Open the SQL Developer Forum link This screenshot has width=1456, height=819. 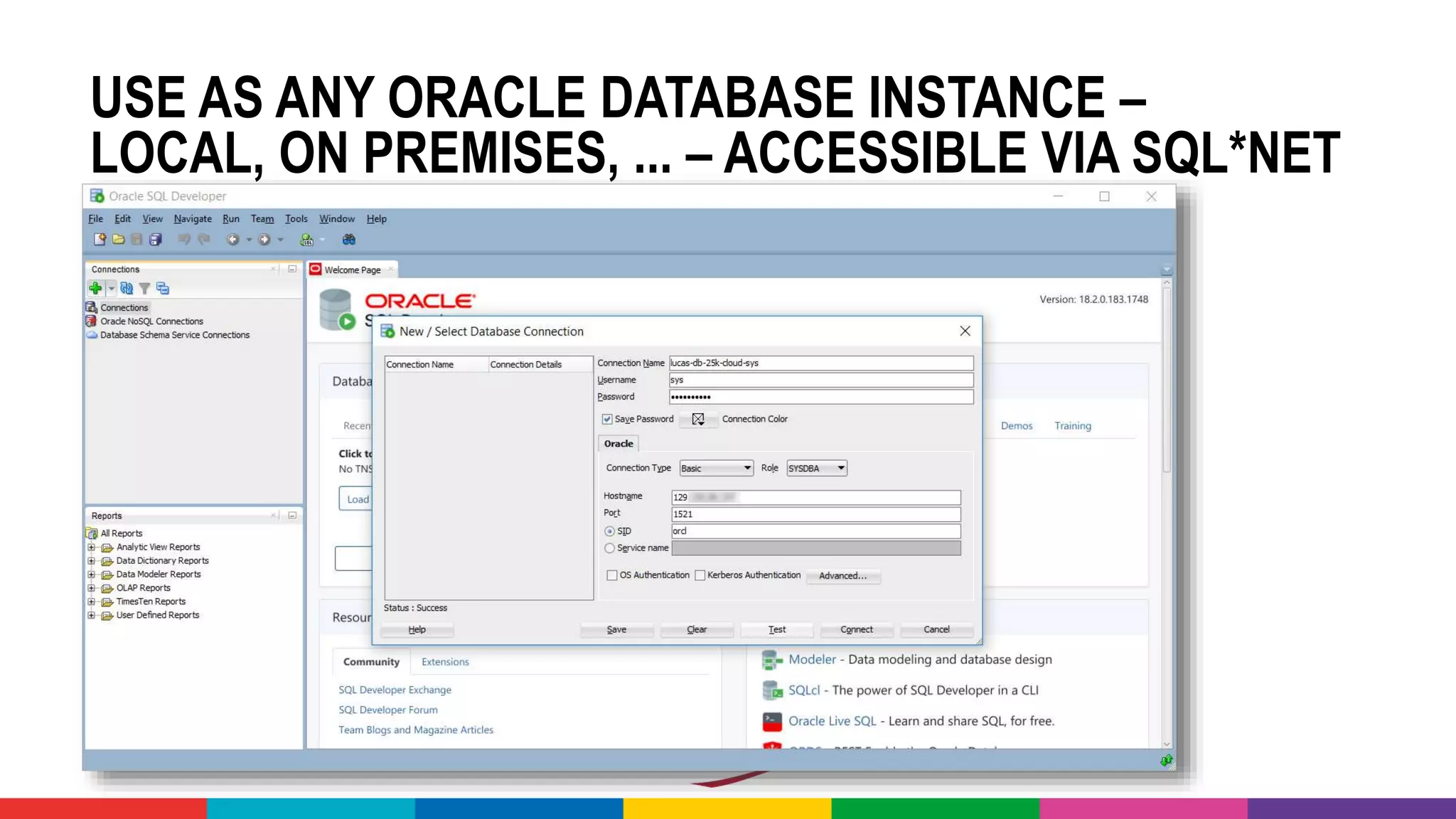[388, 710]
